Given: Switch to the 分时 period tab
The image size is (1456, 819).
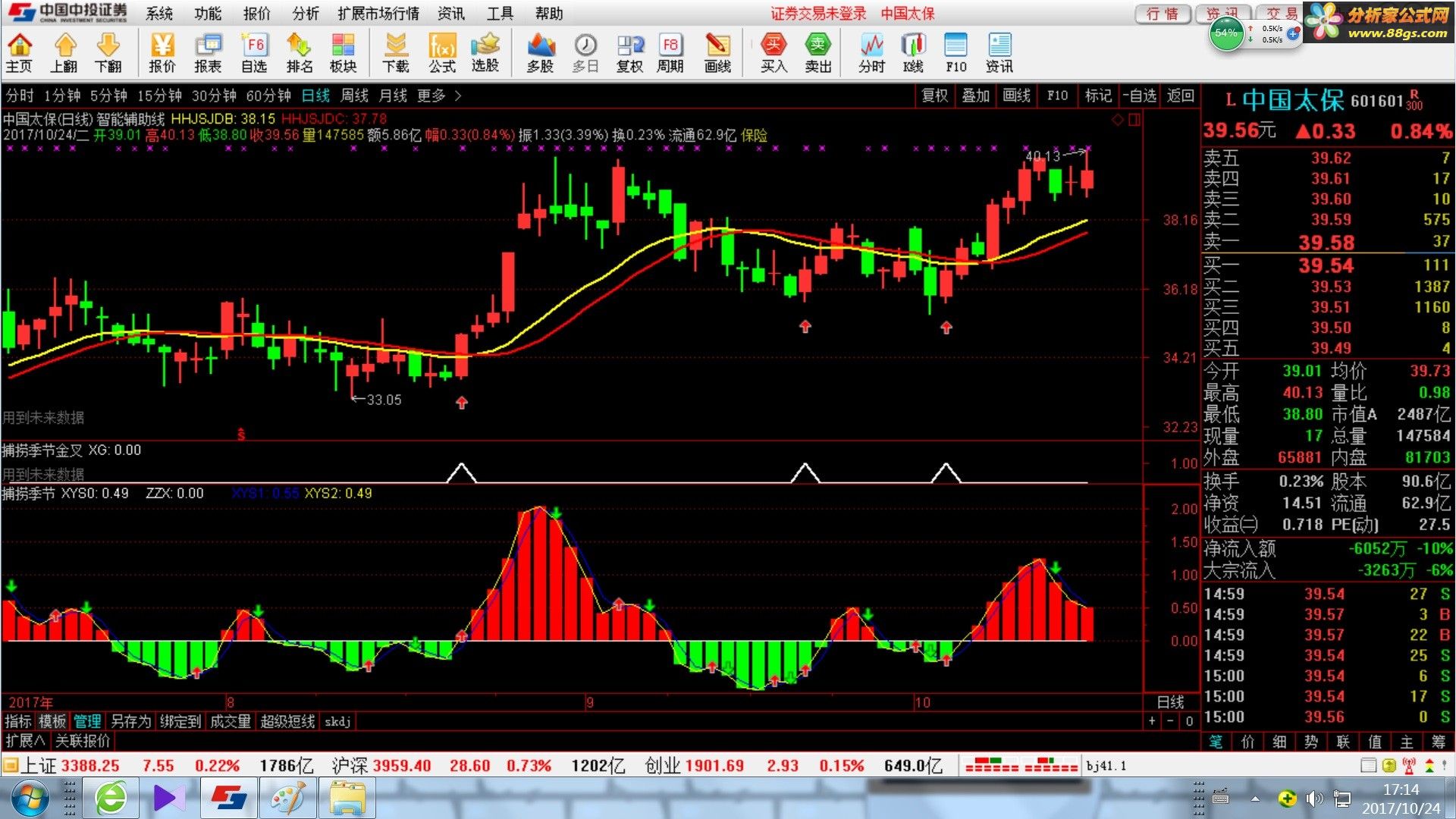Looking at the screenshot, I should (x=20, y=96).
